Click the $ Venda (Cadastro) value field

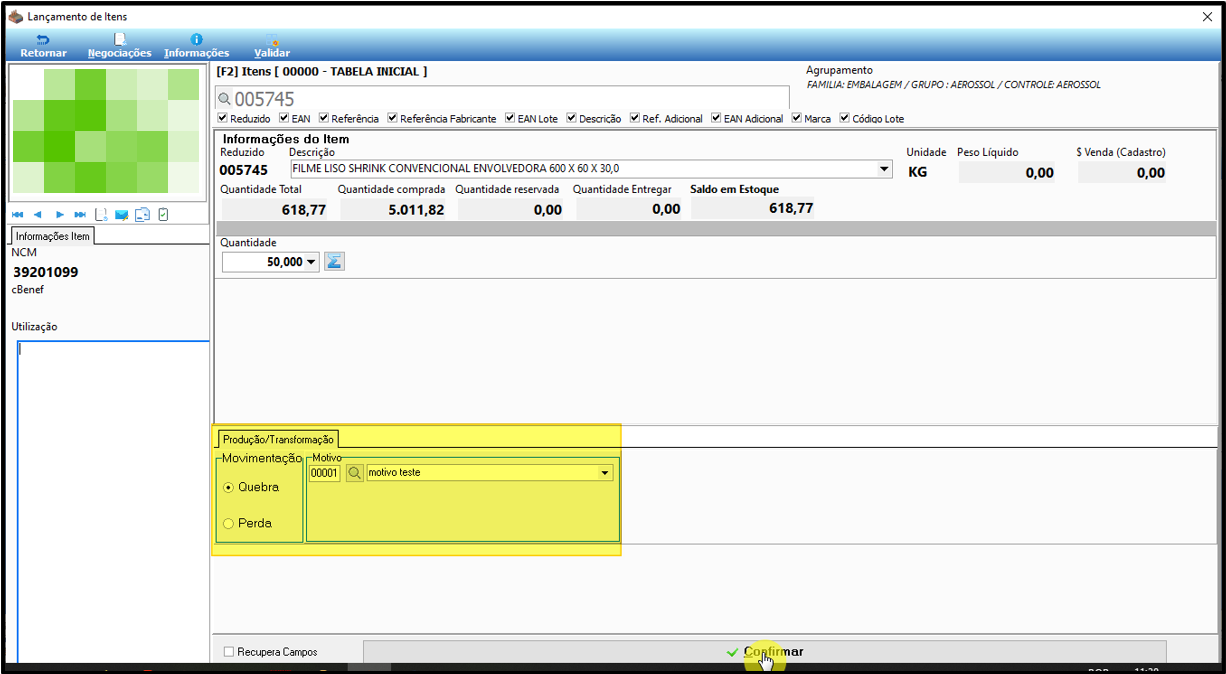point(1123,172)
